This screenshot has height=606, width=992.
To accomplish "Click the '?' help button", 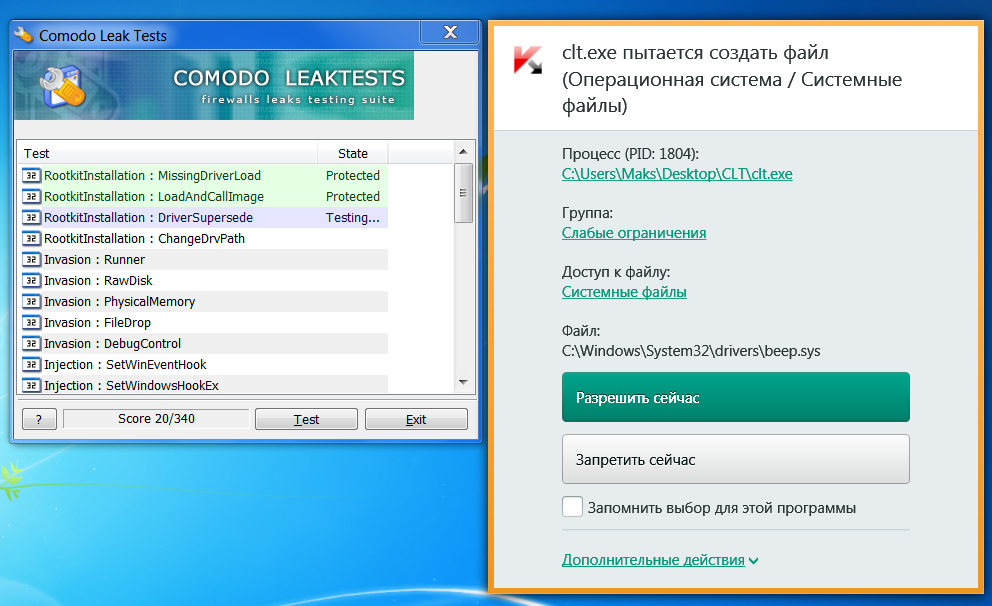I will tap(39, 419).
